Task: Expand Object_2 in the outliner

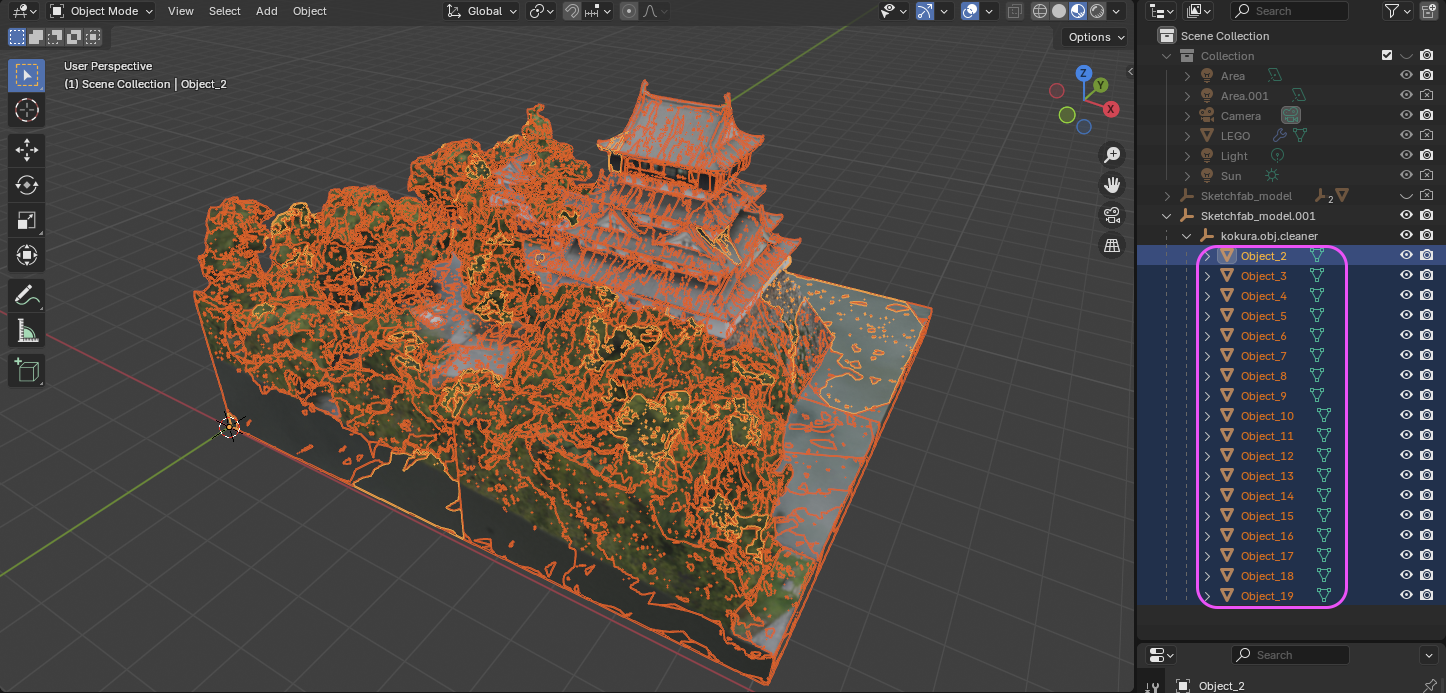Action: click(x=1207, y=256)
